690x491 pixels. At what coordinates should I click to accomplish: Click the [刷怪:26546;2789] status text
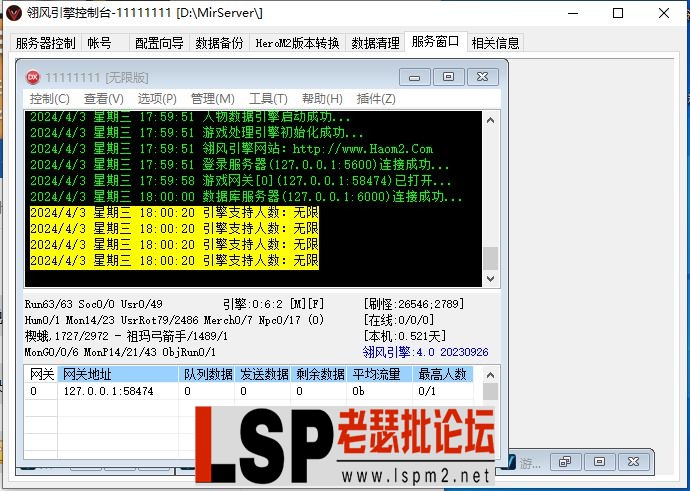[414, 304]
